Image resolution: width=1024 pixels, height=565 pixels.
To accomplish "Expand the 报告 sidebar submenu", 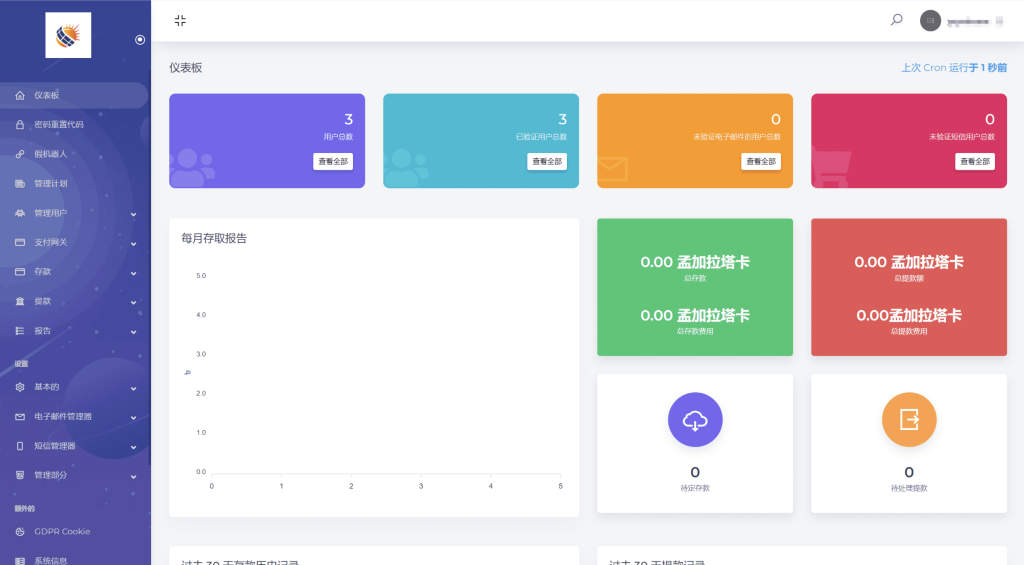I will 133,331.
